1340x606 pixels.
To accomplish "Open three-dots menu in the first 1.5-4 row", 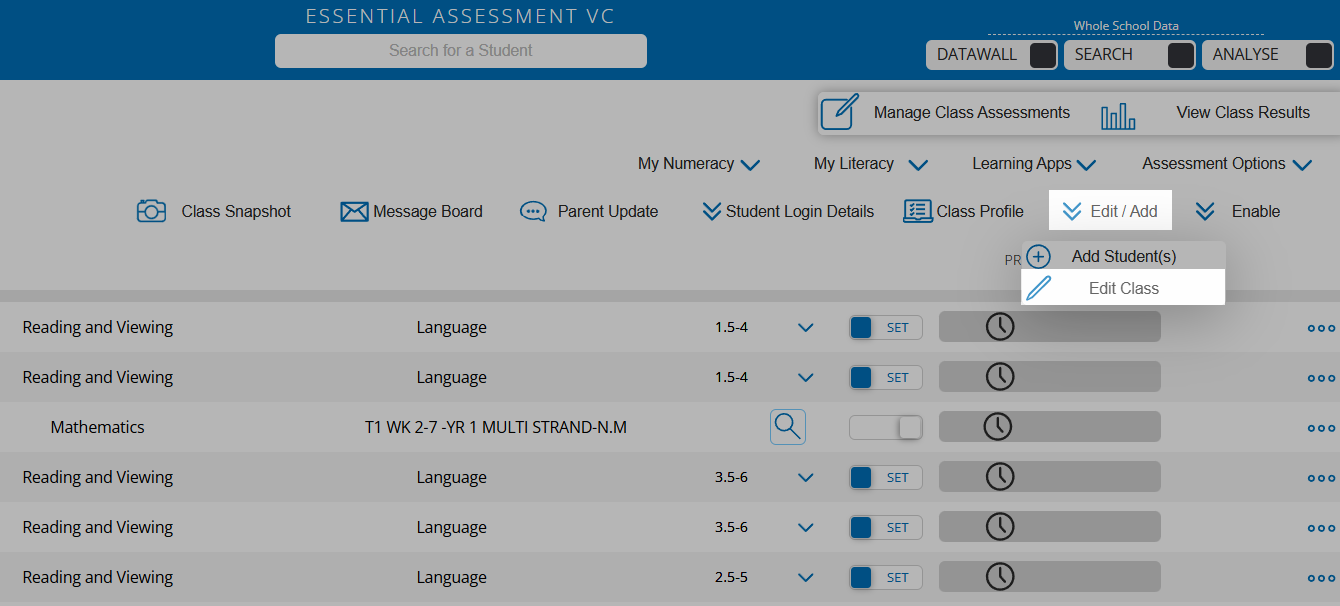I will click(x=1321, y=328).
